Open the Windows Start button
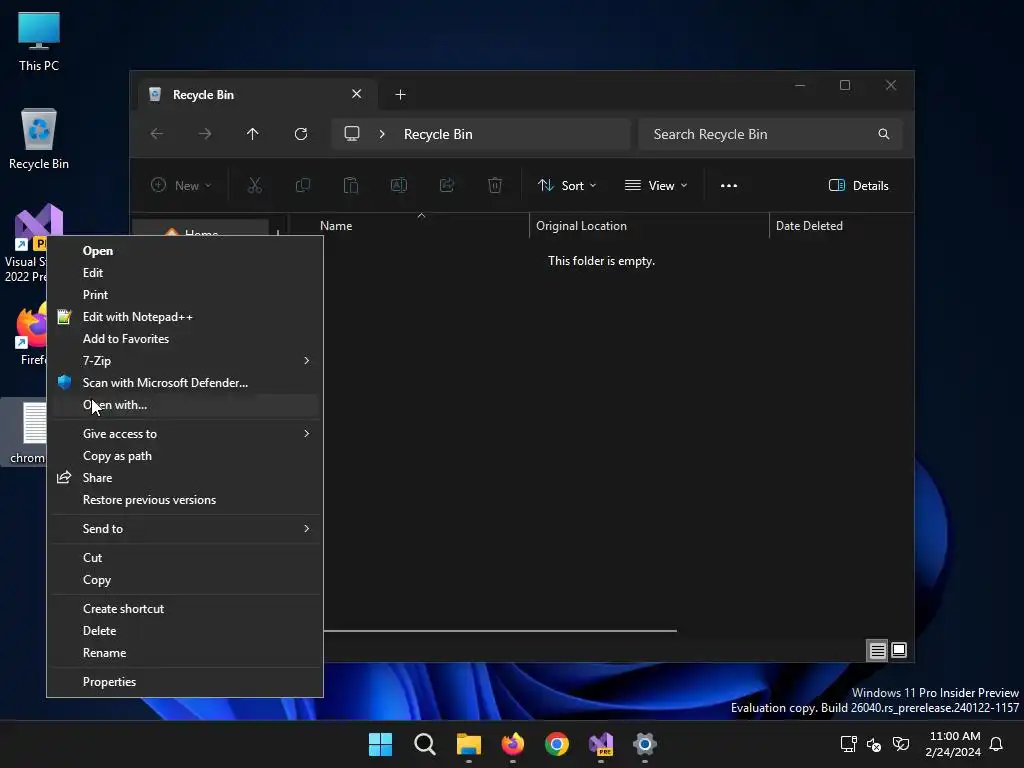 click(x=380, y=744)
